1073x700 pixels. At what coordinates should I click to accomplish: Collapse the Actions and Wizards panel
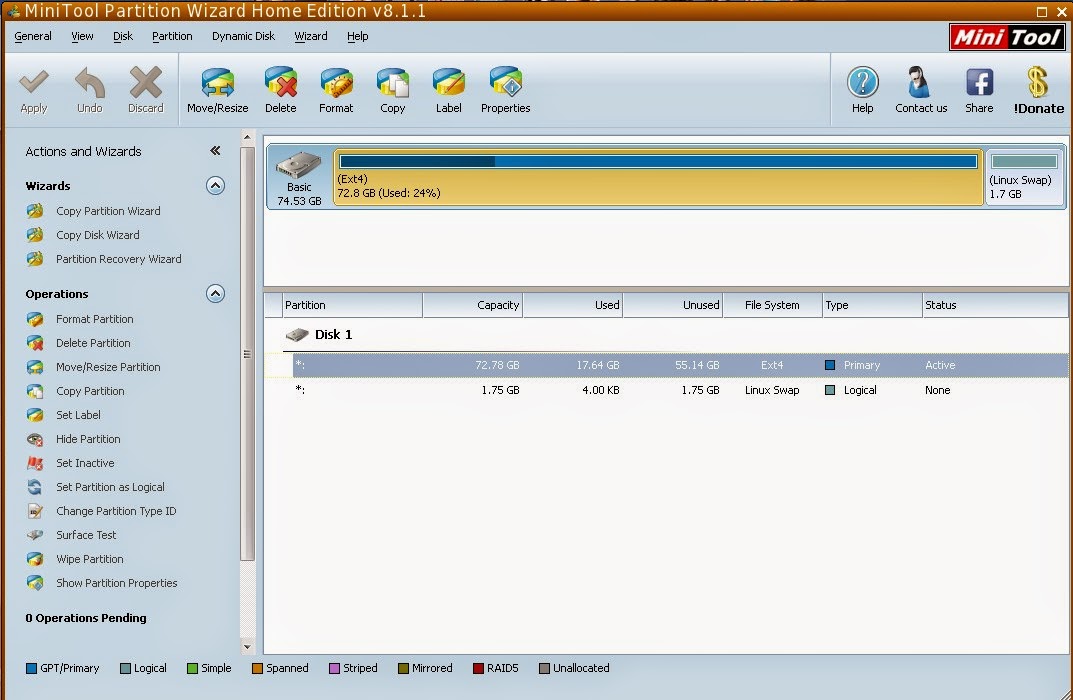tap(215, 151)
